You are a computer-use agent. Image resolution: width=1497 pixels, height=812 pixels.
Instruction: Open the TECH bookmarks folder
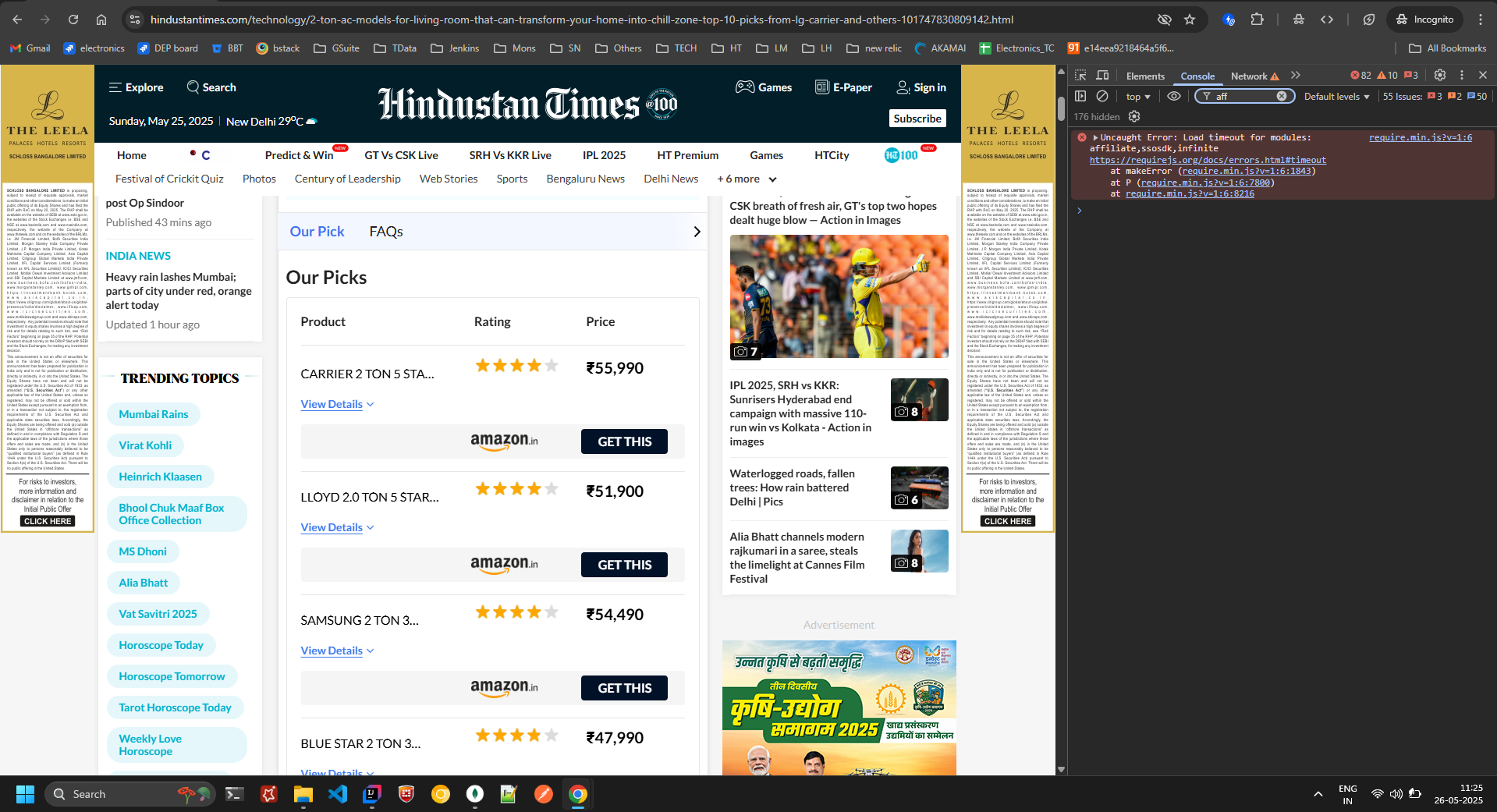coord(676,48)
